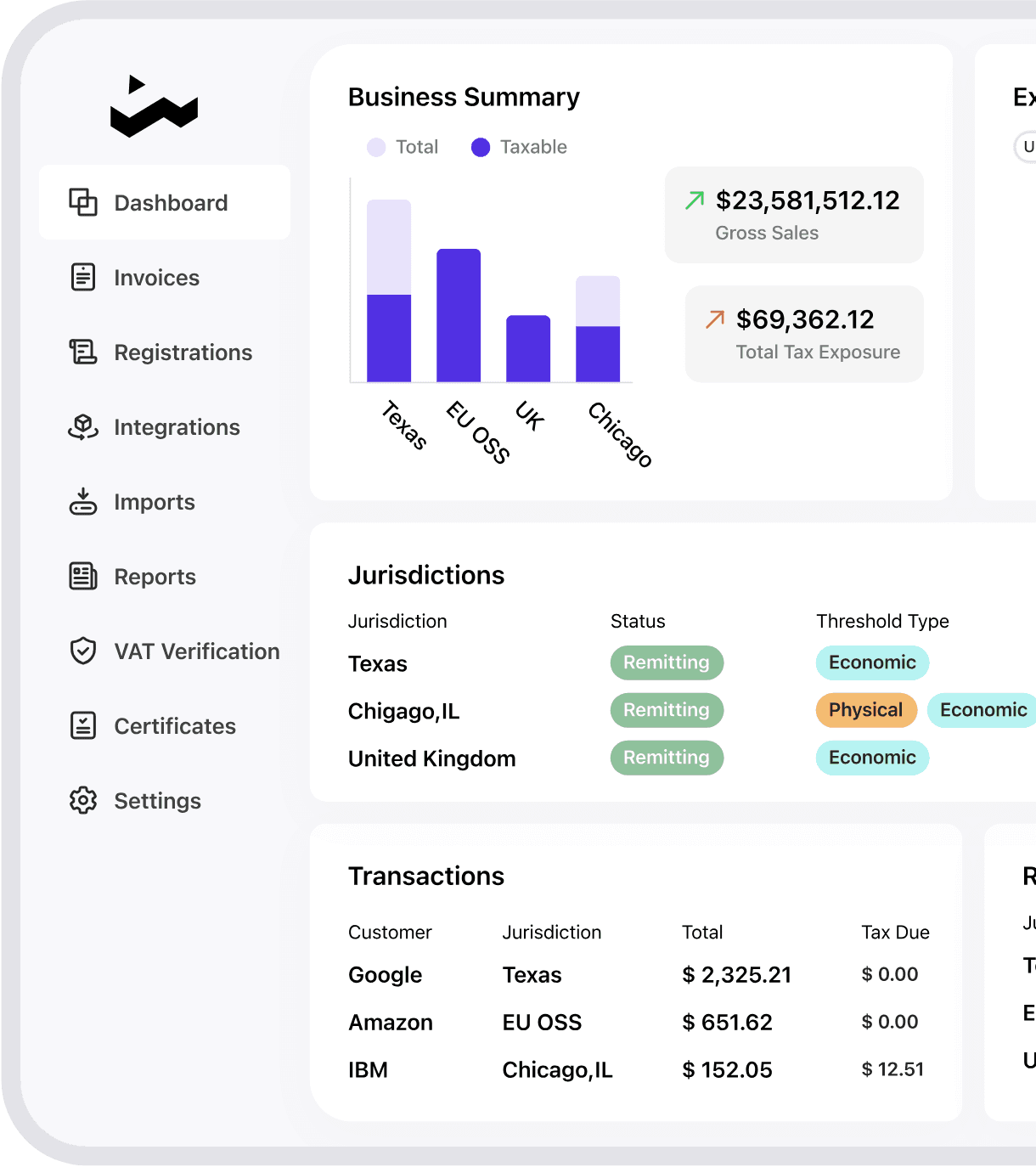This screenshot has width=1036, height=1167.
Task: Select Chigago,IL jurisdiction row
Action: [404, 711]
